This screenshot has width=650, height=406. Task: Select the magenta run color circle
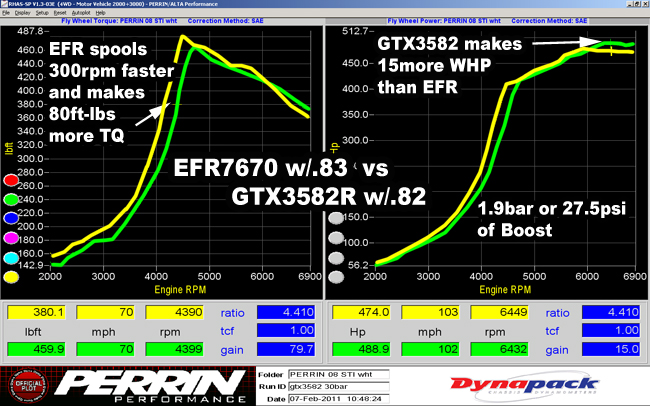(11, 238)
